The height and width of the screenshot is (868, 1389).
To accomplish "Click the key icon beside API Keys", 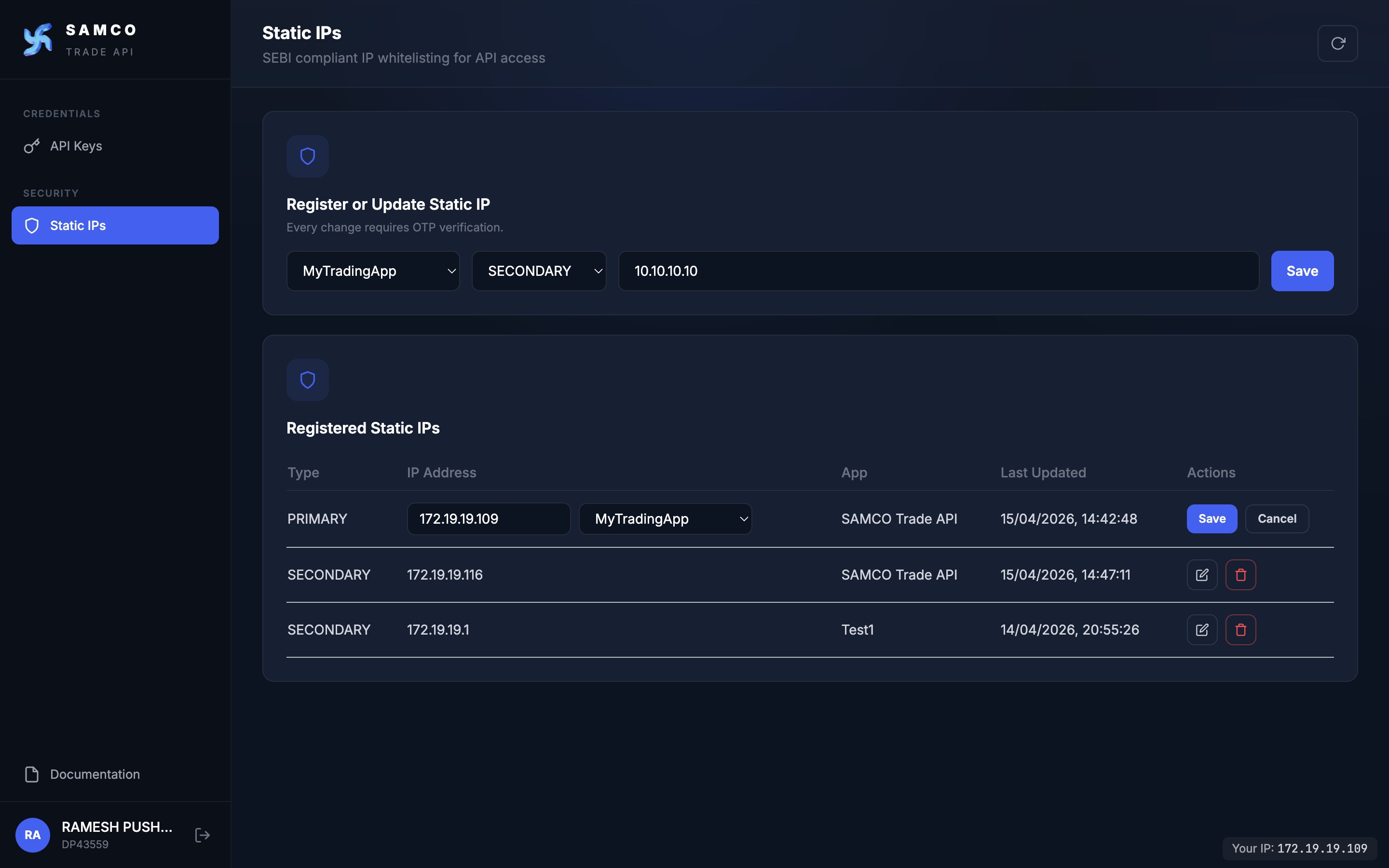I will tap(31, 146).
